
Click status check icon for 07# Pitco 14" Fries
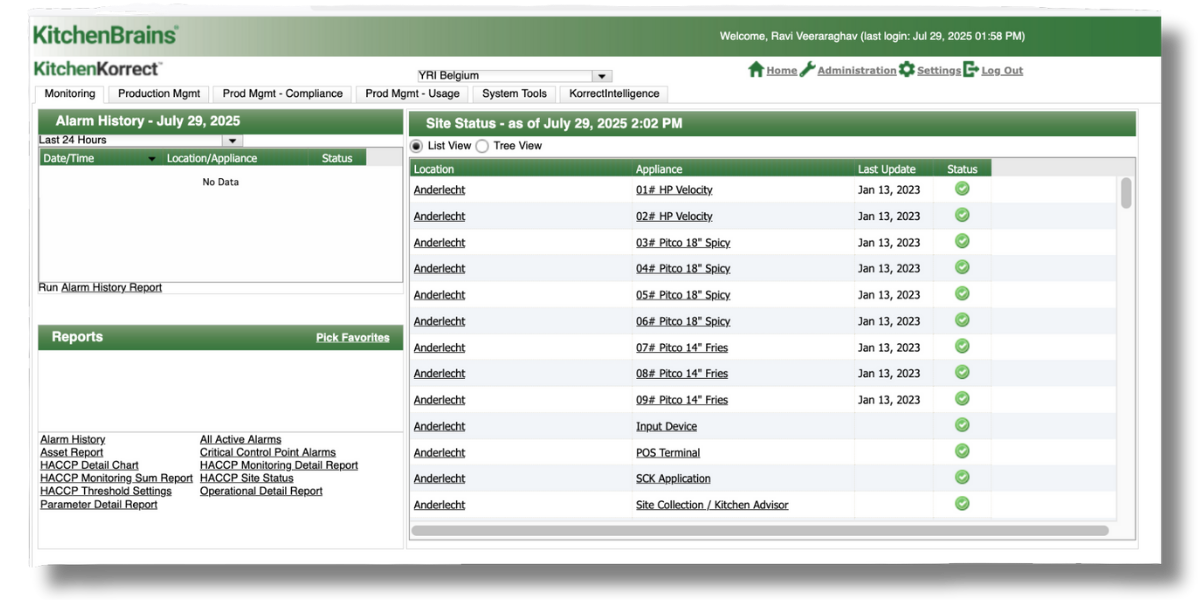(x=962, y=346)
